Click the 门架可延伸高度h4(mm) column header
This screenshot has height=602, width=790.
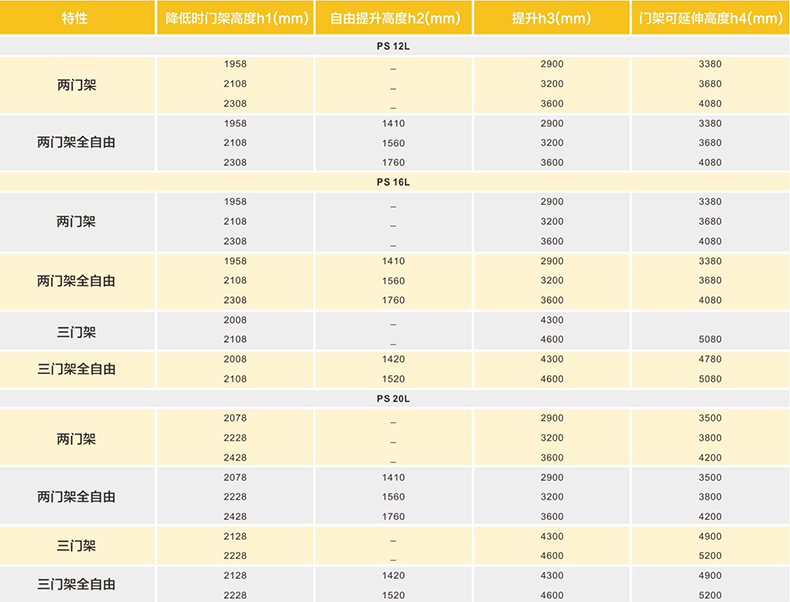point(710,18)
